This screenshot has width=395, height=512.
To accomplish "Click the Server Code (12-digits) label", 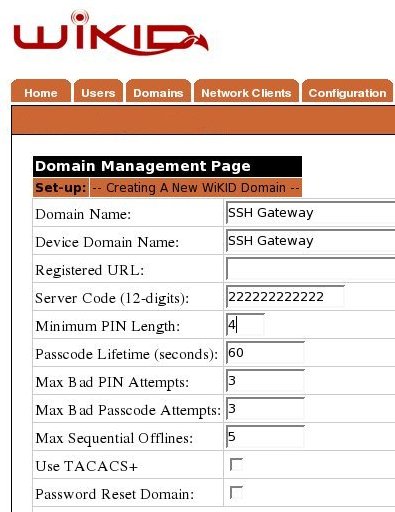I will click(x=112, y=298).
